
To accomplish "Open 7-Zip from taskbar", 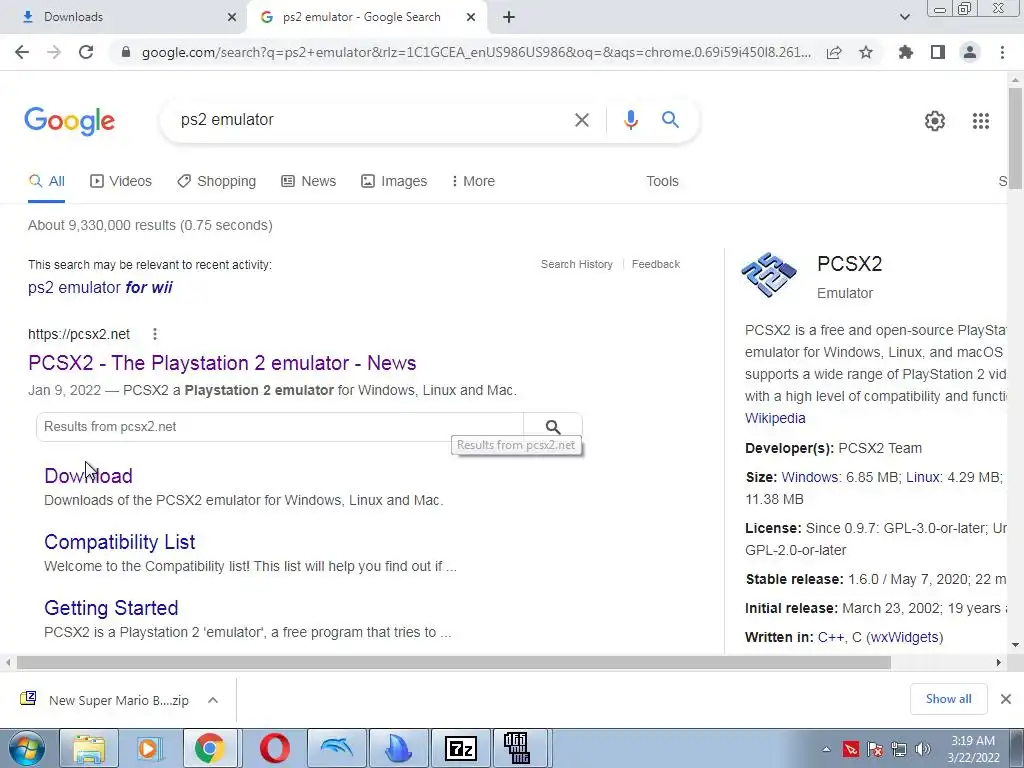I will click(460, 748).
